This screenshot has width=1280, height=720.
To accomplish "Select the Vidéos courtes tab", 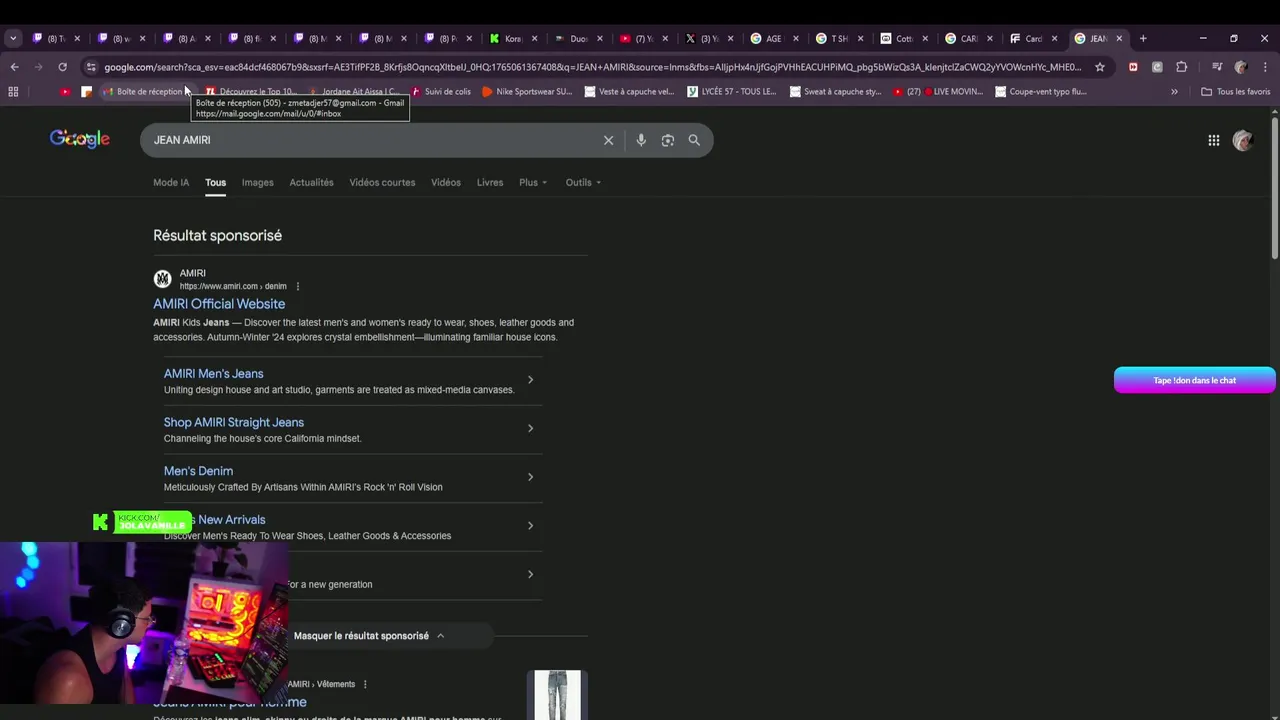I will pyautogui.click(x=382, y=182).
